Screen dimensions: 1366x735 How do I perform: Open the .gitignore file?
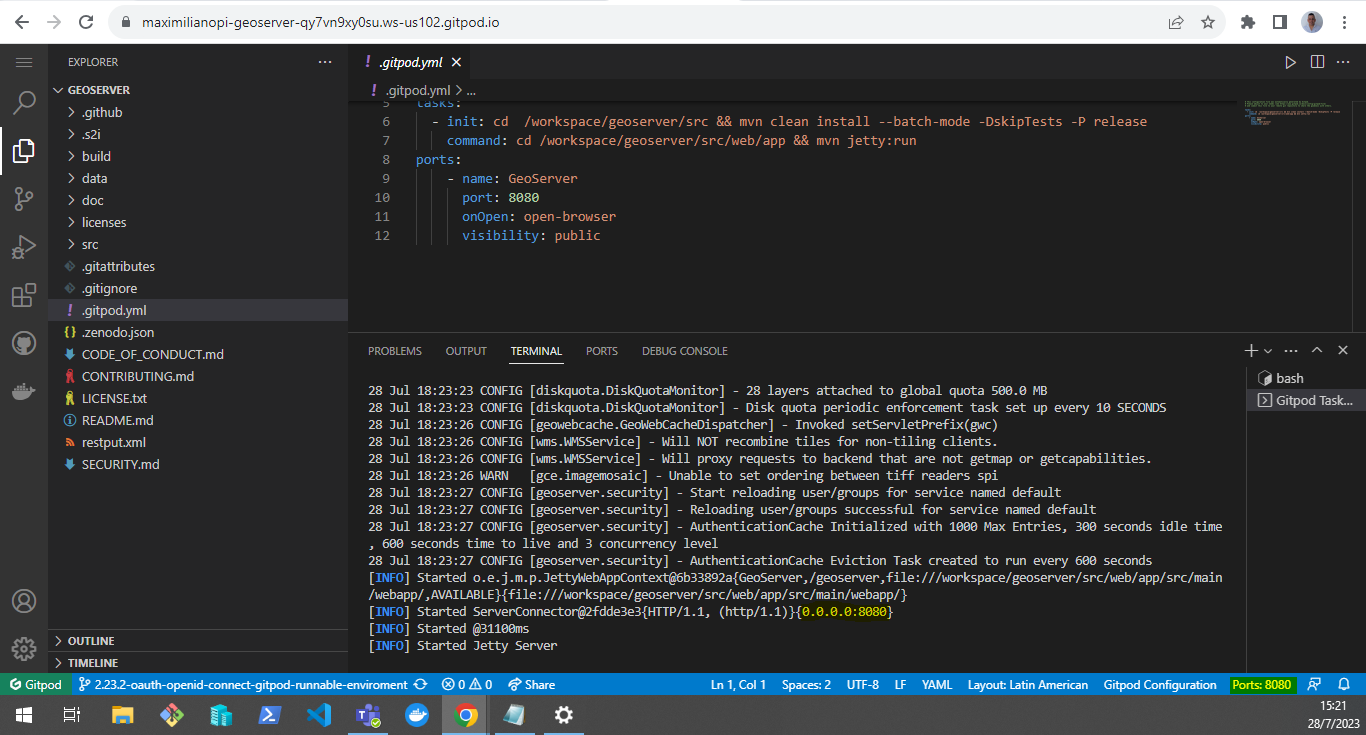(x=198, y=288)
